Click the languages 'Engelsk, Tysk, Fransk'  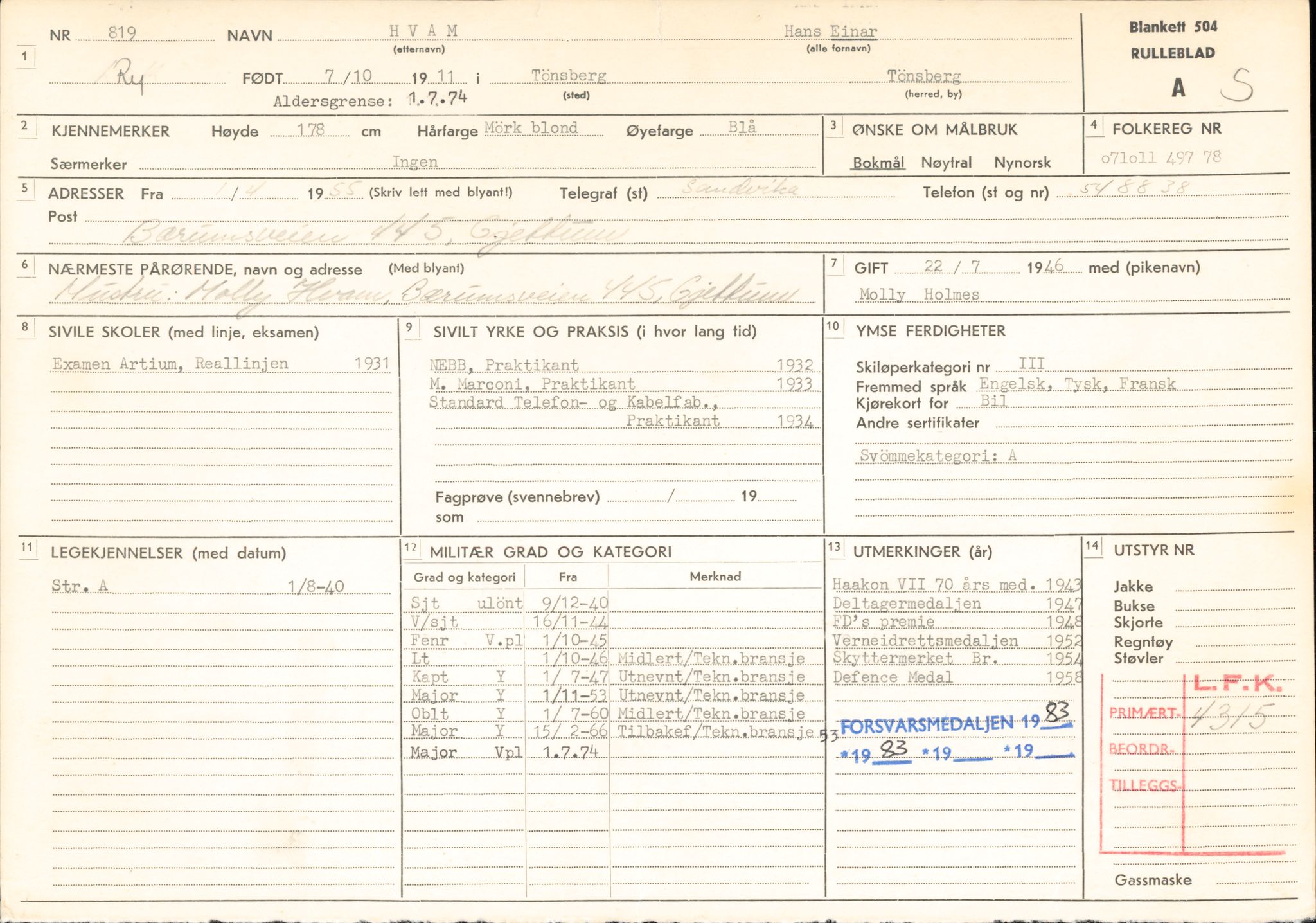[x=1077, y=384]
